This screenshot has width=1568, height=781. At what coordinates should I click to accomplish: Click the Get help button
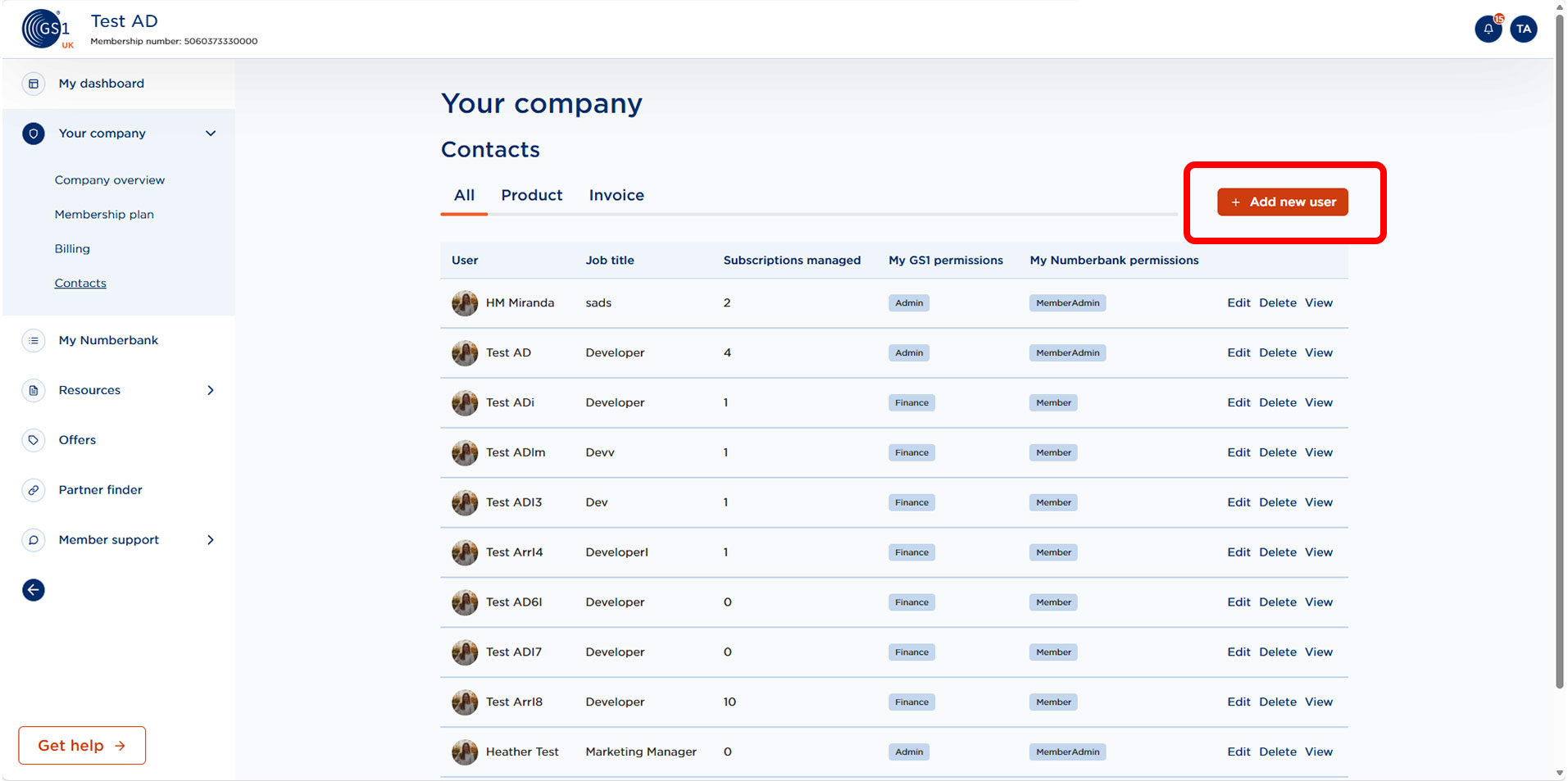coord(82,745)
